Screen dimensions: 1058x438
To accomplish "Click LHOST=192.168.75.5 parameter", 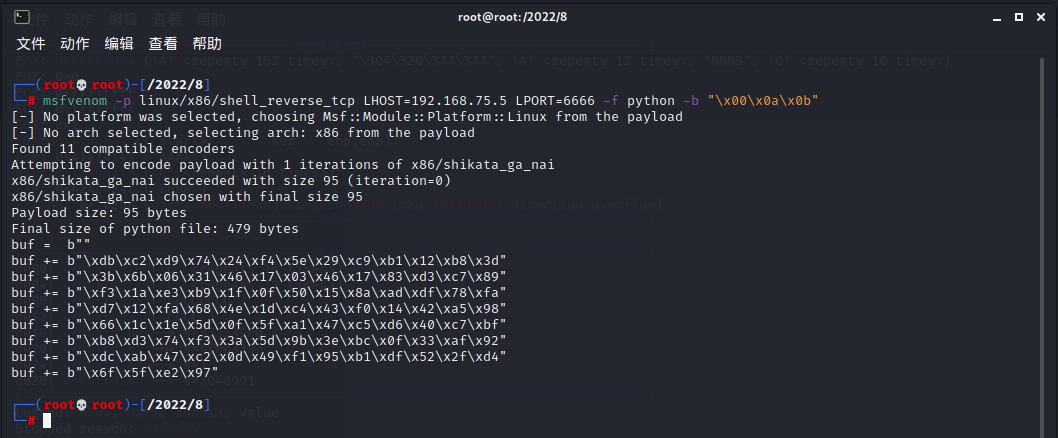I will tap(435, 101).
